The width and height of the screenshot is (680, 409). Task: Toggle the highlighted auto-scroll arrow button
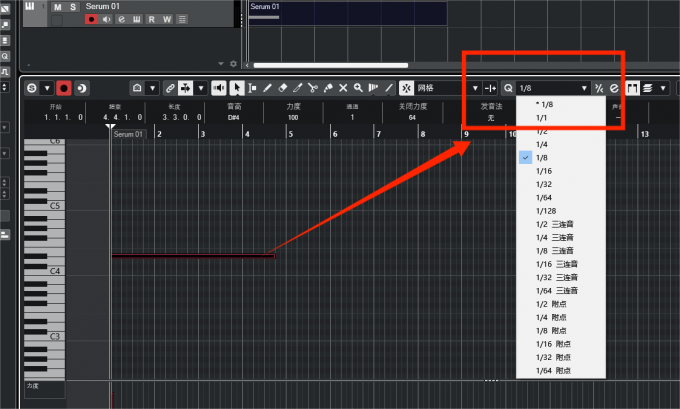coord(186,88)
